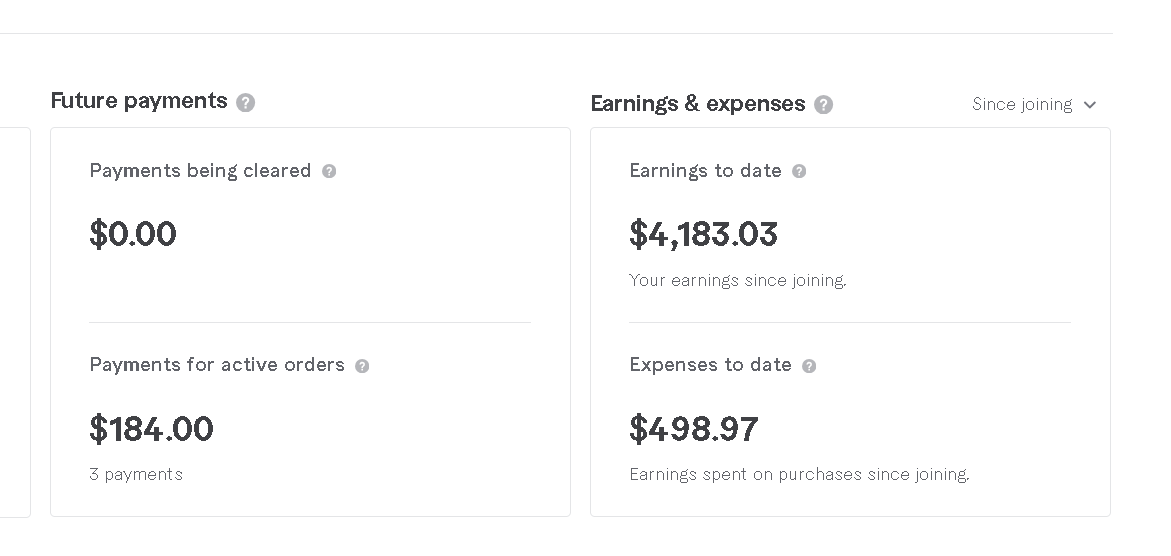Click help icon next to Future payments

246,102
